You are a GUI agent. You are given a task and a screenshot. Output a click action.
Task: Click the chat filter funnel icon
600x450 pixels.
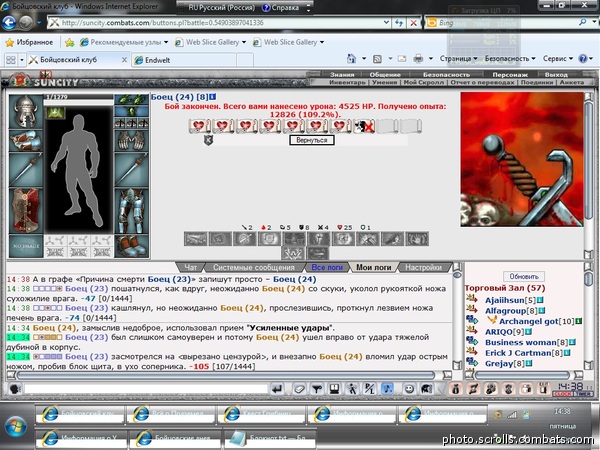[x=316, y=389]
